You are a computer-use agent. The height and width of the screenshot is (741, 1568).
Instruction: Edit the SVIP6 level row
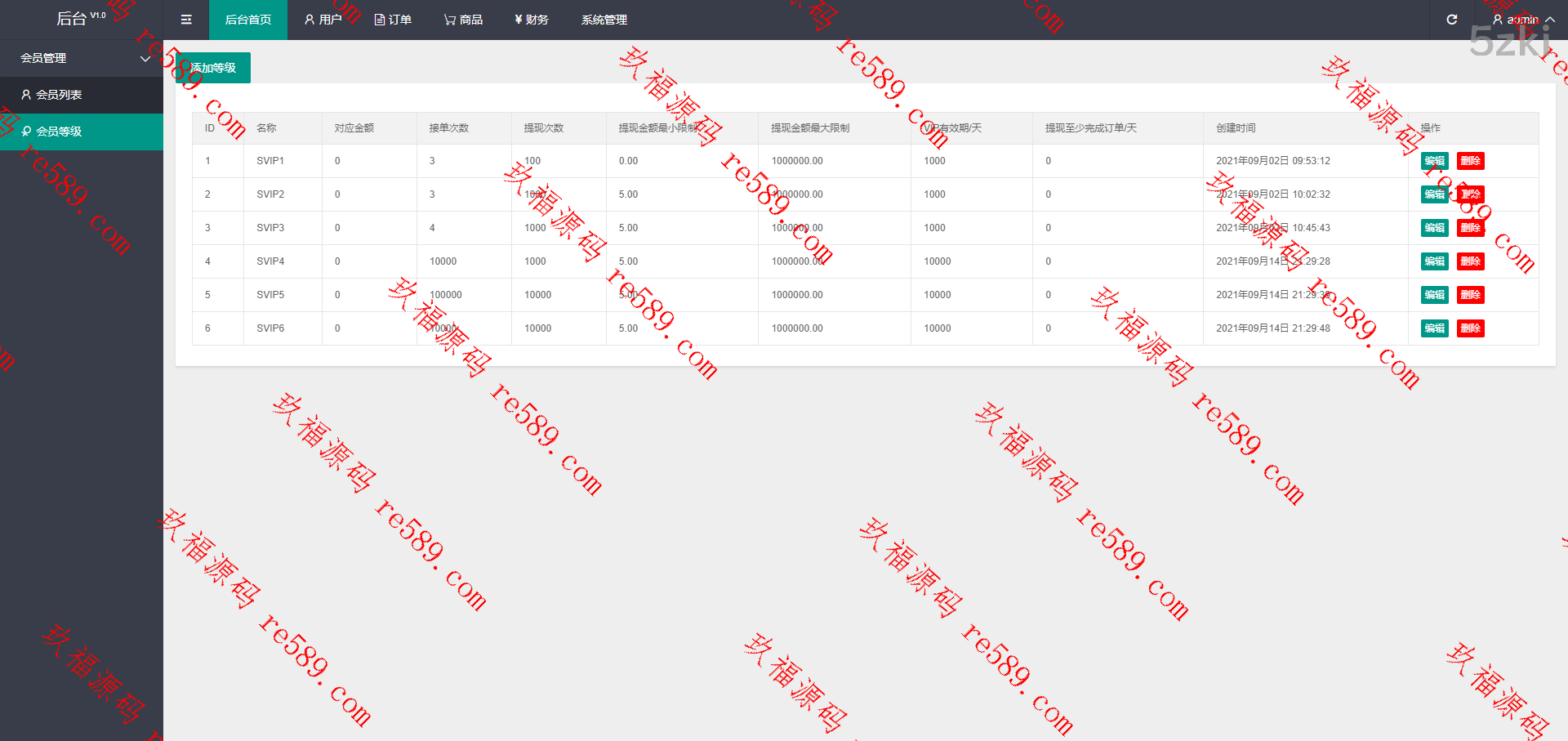click(1434, 328)
